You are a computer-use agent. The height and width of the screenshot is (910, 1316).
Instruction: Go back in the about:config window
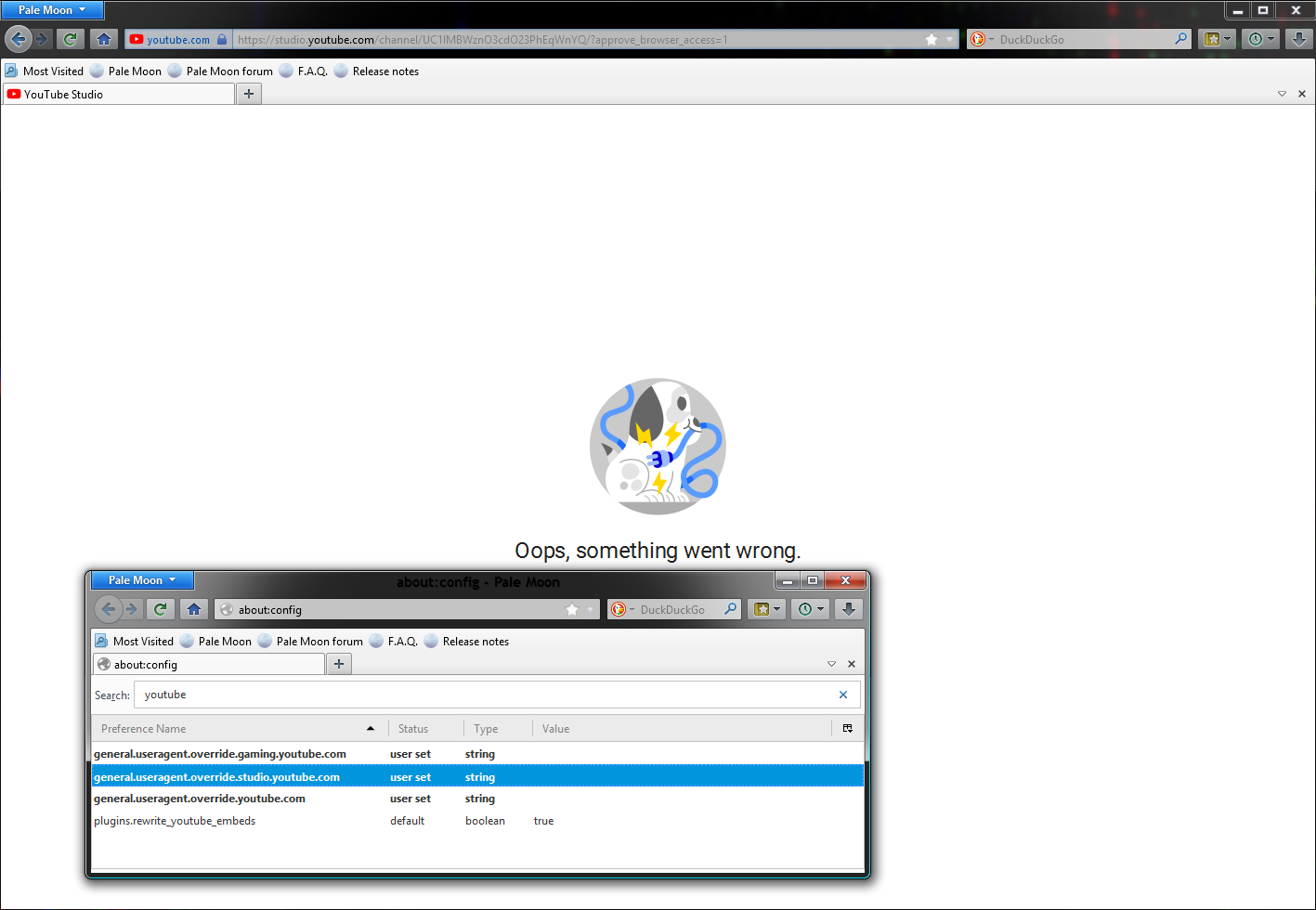(x=109, y=609)
